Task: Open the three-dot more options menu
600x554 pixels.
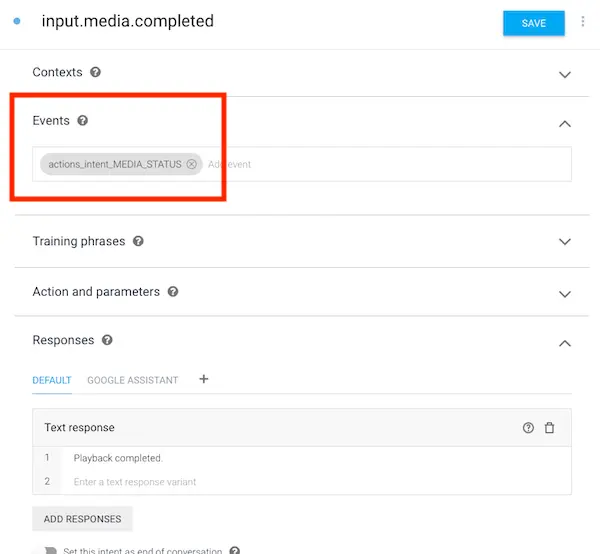Action: (x=583, y=21)
